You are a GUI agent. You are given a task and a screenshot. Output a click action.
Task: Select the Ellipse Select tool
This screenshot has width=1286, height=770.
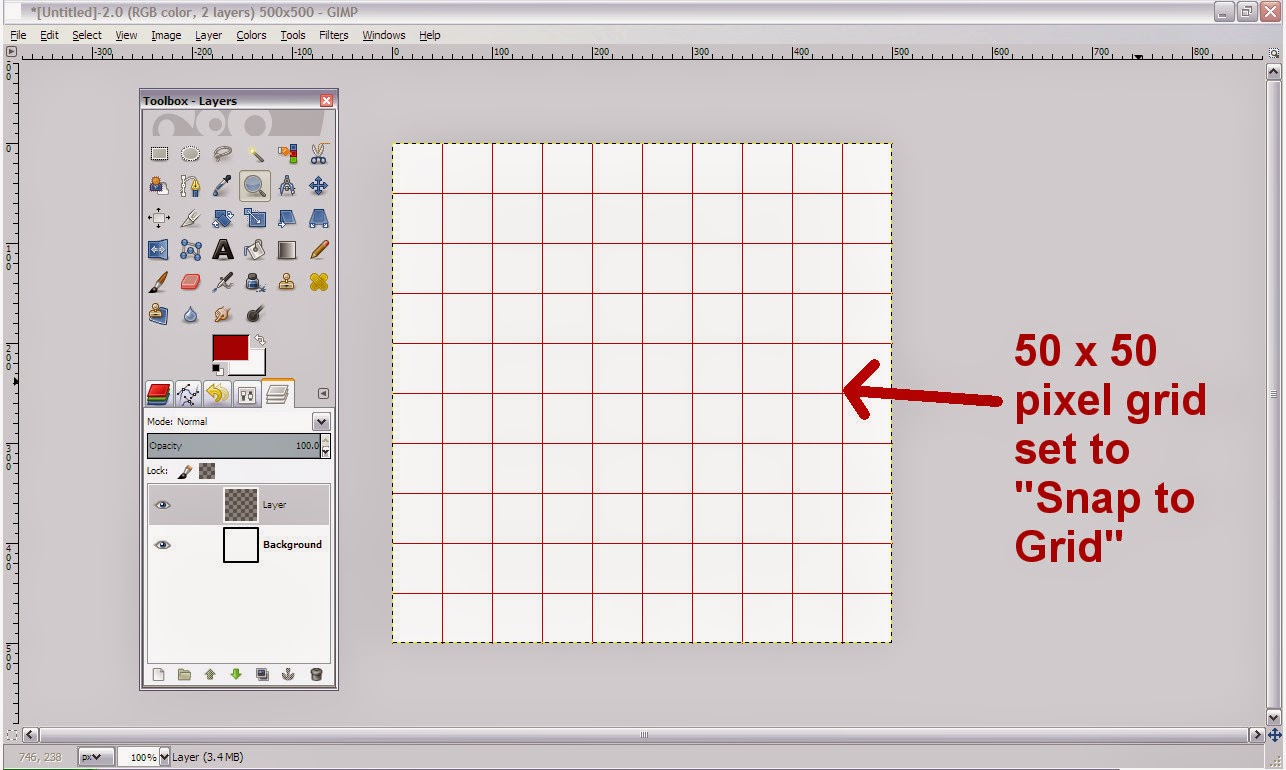point(190,154)
